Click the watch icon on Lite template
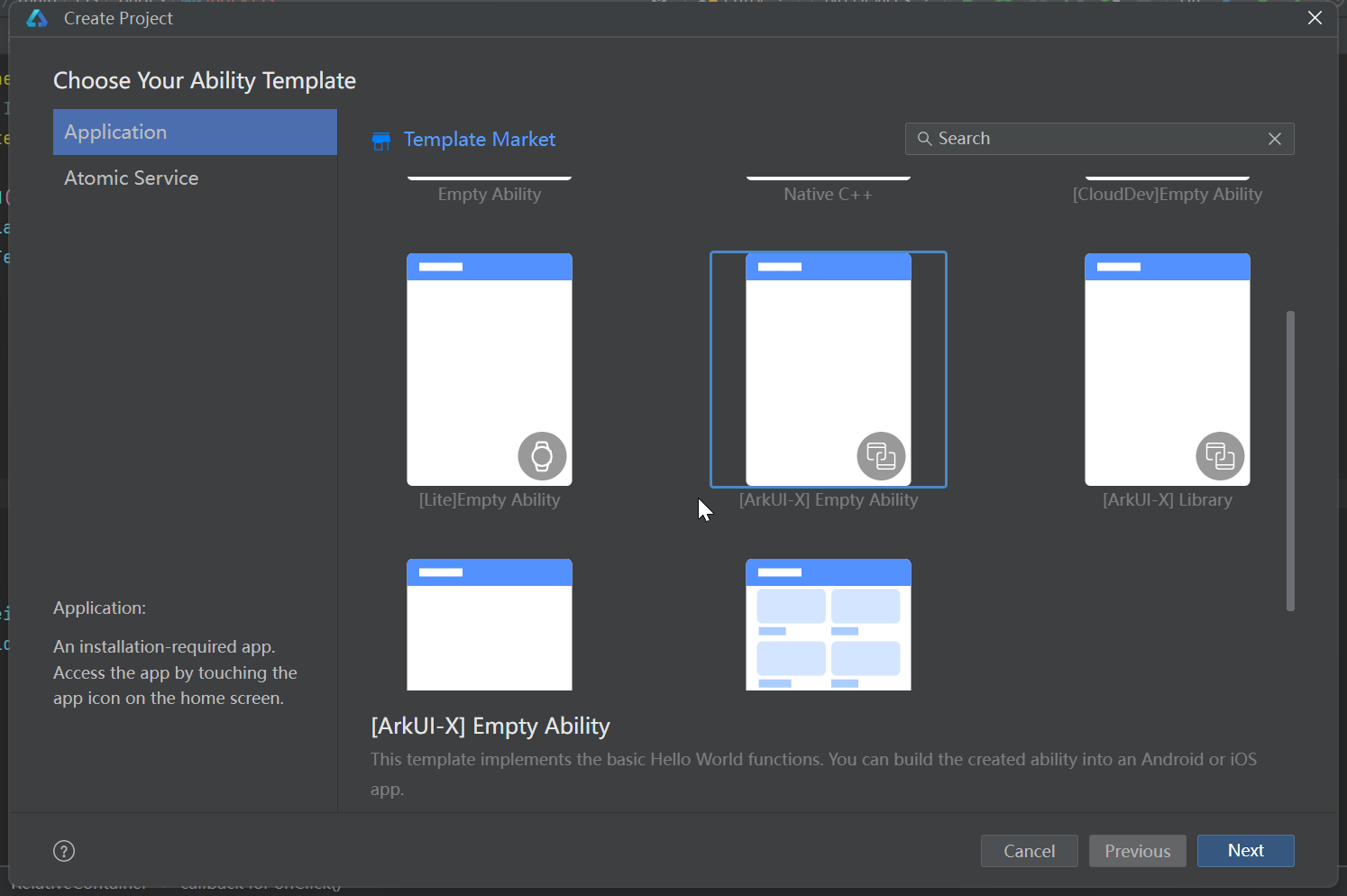Image resolution: width=1347 pixels, height=896 pixels. click(x=542, y=456)
